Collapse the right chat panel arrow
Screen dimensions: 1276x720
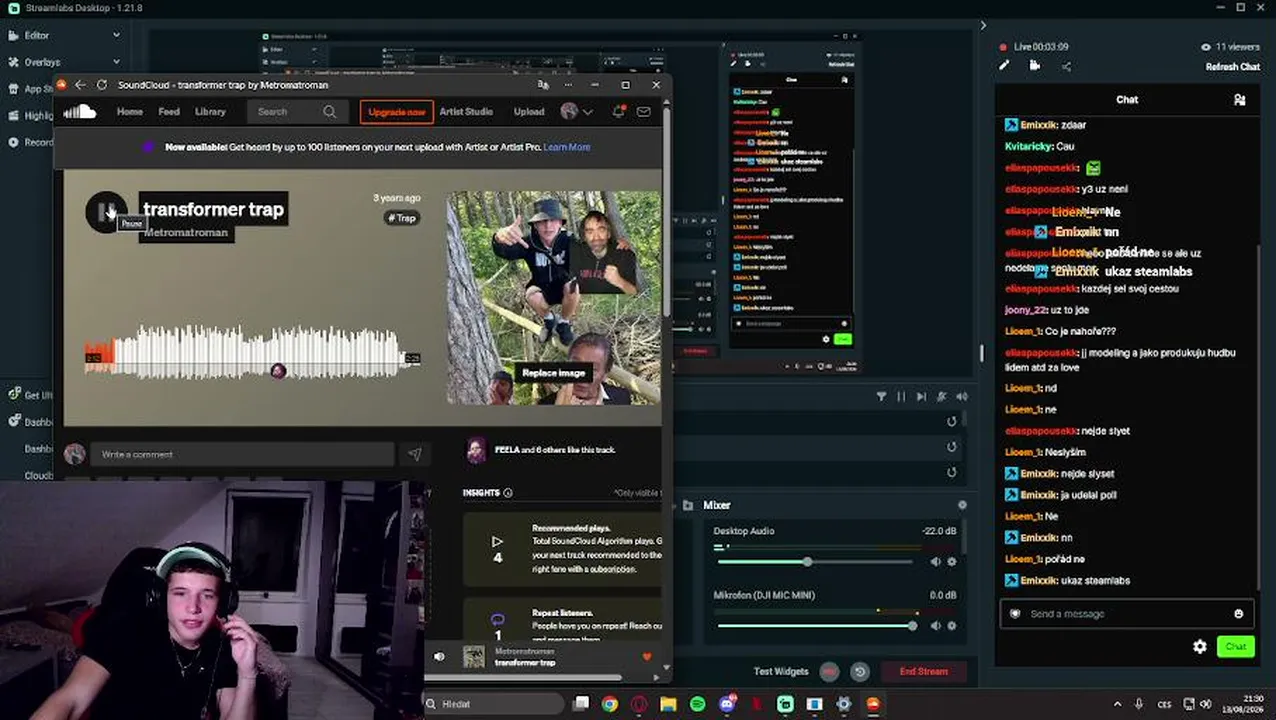(x=983, y=26)
